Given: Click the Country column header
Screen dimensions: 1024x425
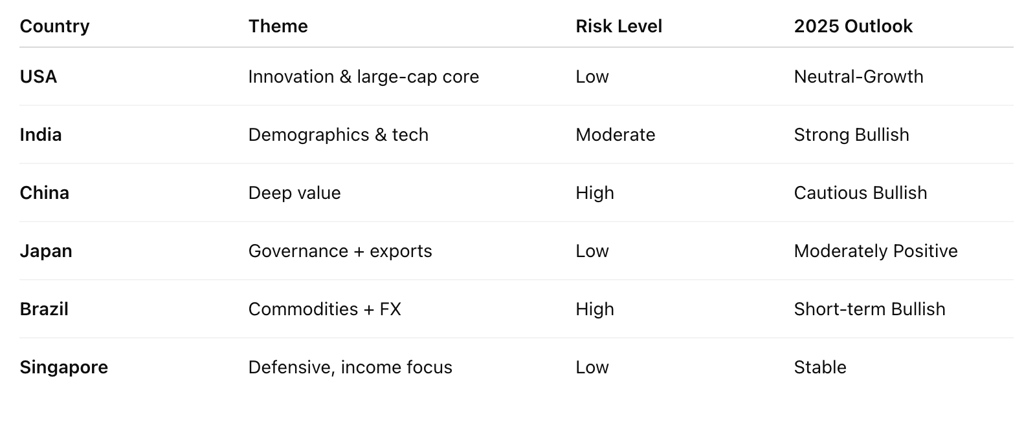Looking at the screenshot, I should click(55, 26).
